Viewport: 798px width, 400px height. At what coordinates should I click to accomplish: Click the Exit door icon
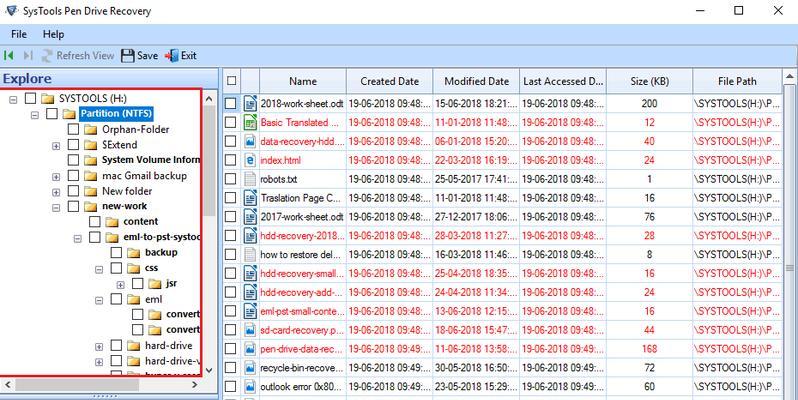[x=172, y=55]
